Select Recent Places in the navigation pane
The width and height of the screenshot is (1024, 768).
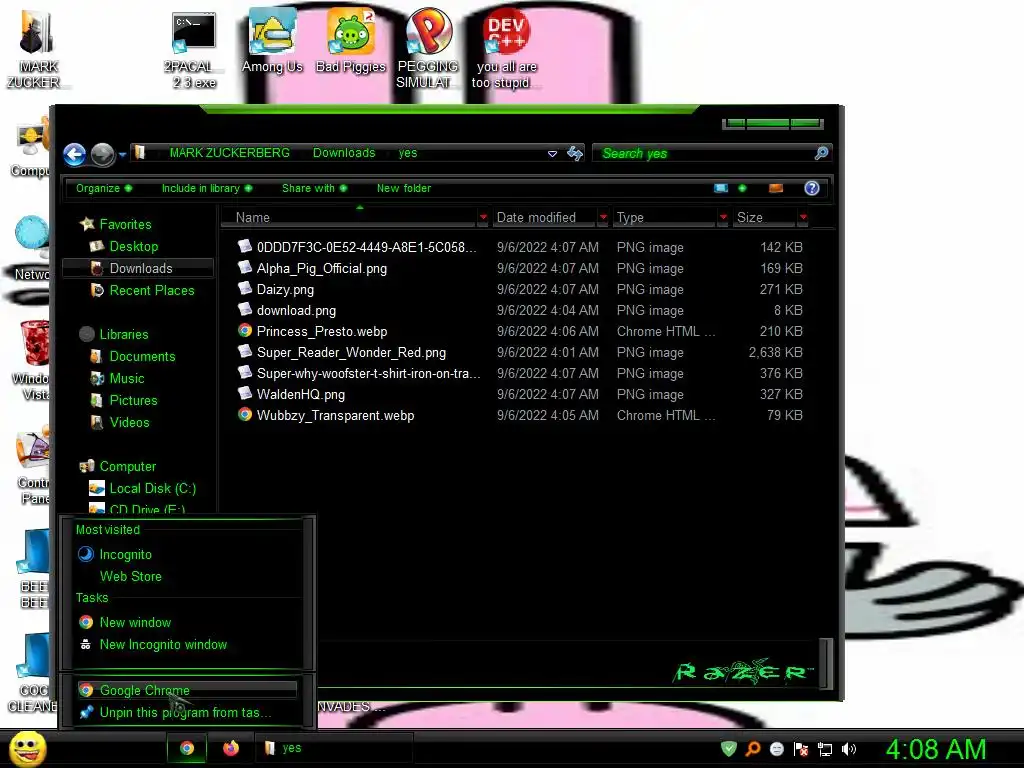point(152,291)
